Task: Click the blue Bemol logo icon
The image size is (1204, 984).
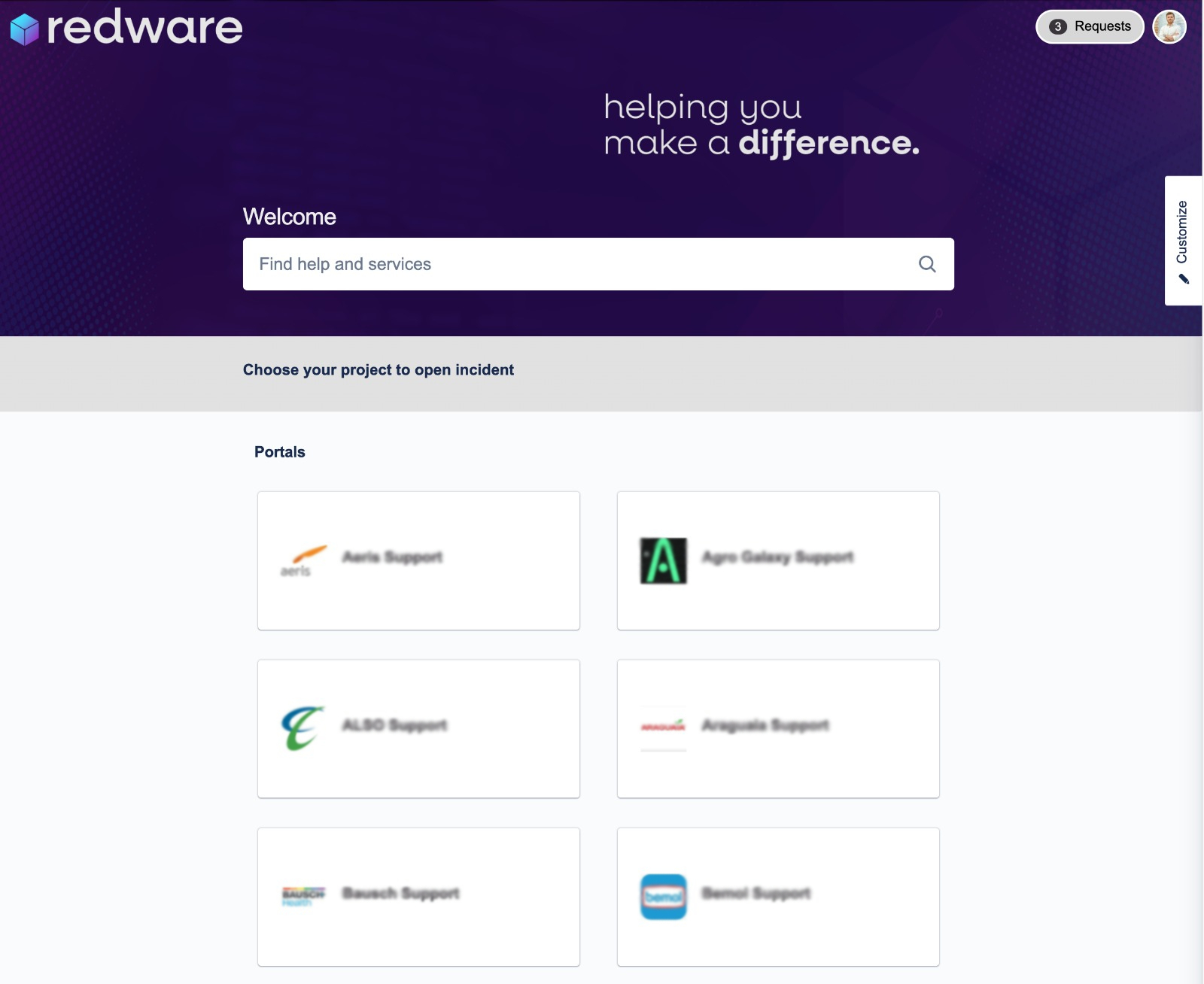Action: tap(663, 896)
